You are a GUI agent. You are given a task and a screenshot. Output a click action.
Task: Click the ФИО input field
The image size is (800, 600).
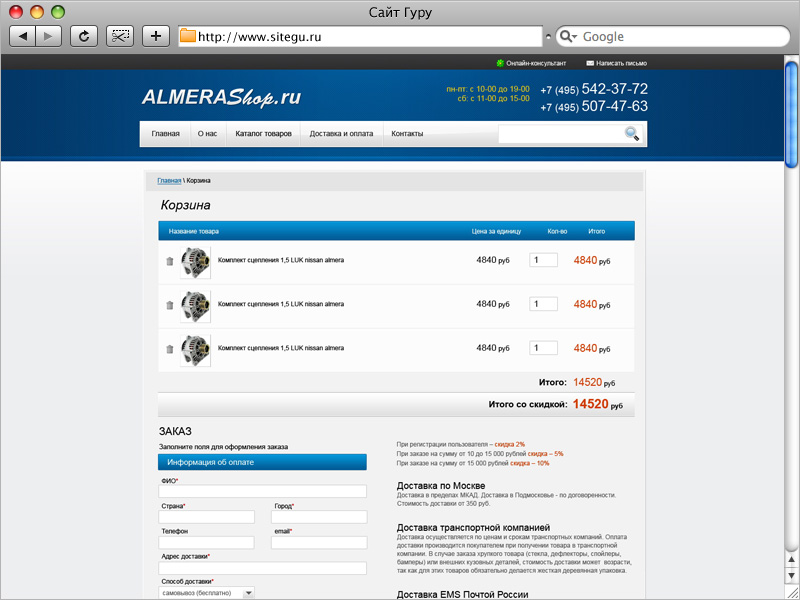(x=262, y=491)
